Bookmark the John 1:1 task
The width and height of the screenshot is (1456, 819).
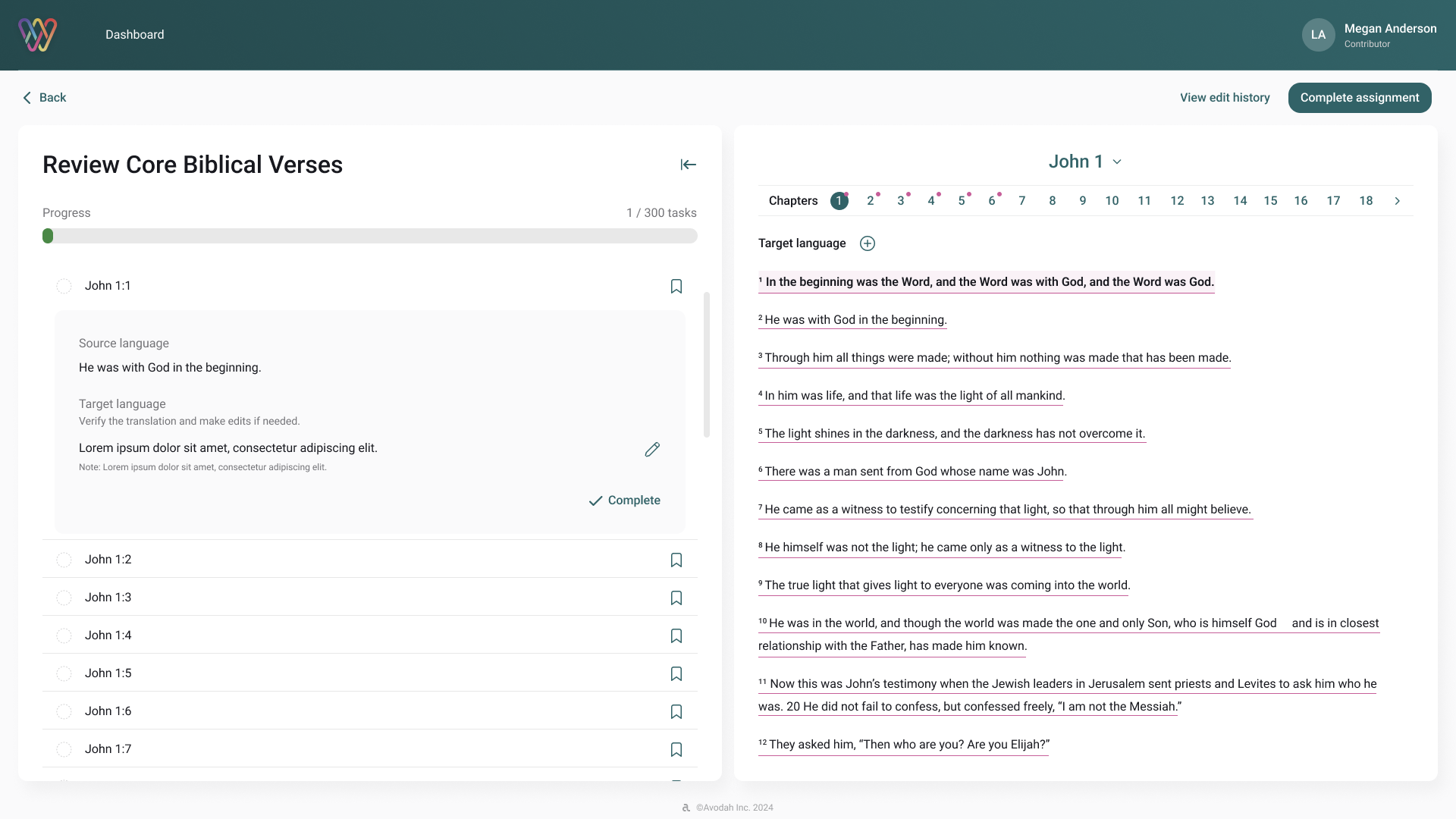[x=676, y=286]
